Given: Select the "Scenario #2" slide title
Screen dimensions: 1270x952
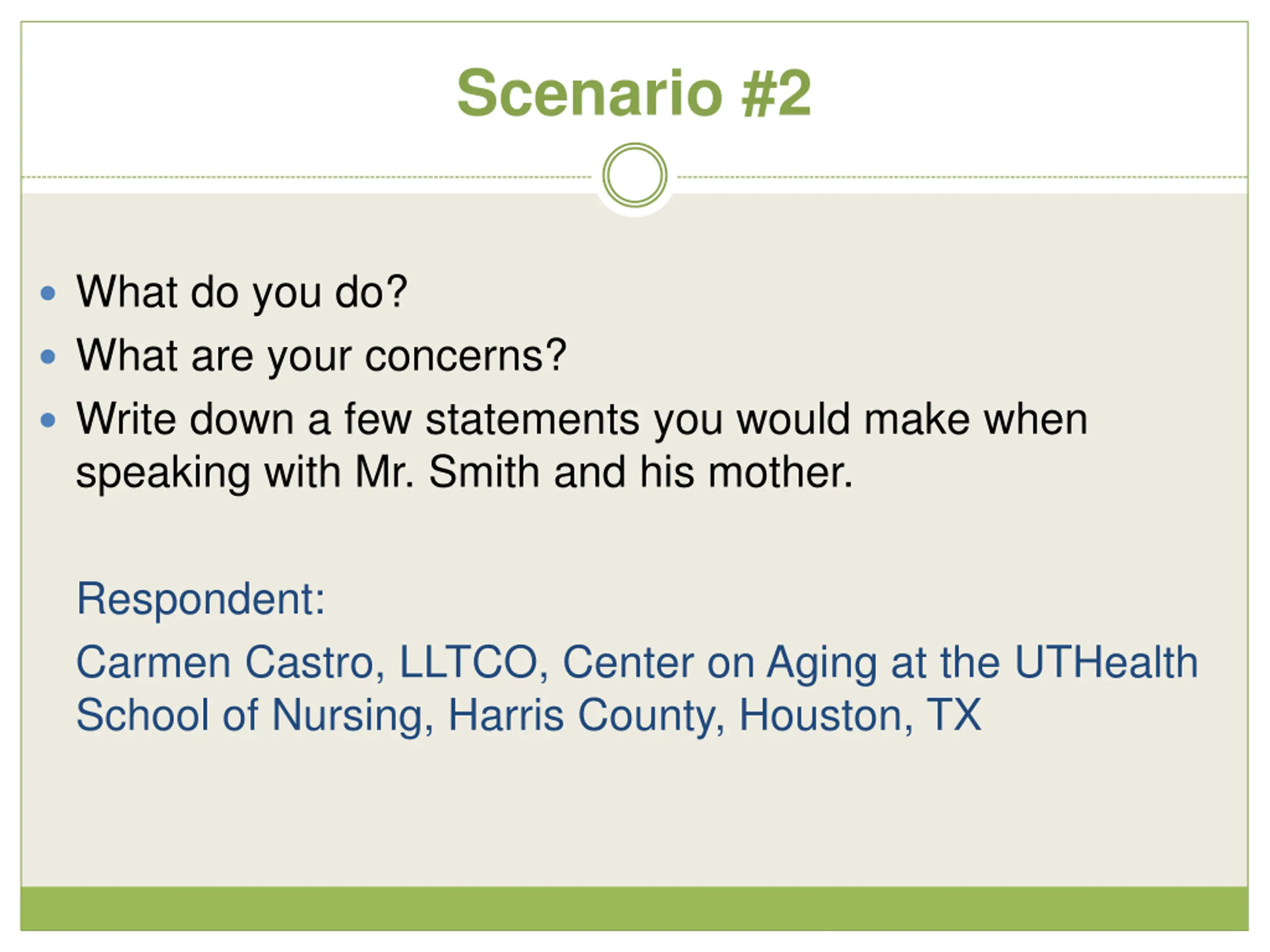Looking at the screenshot, I should (x=634, y=93).
